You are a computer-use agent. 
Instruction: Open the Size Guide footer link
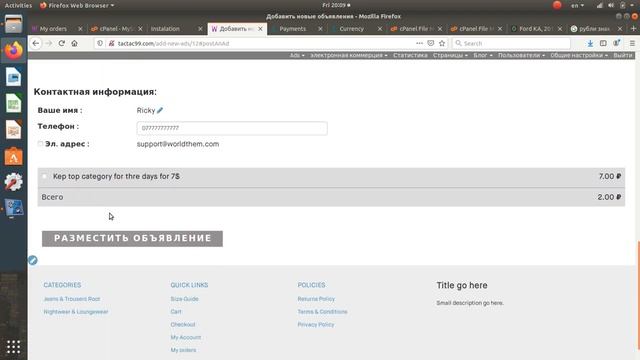(x=184, y=299)
